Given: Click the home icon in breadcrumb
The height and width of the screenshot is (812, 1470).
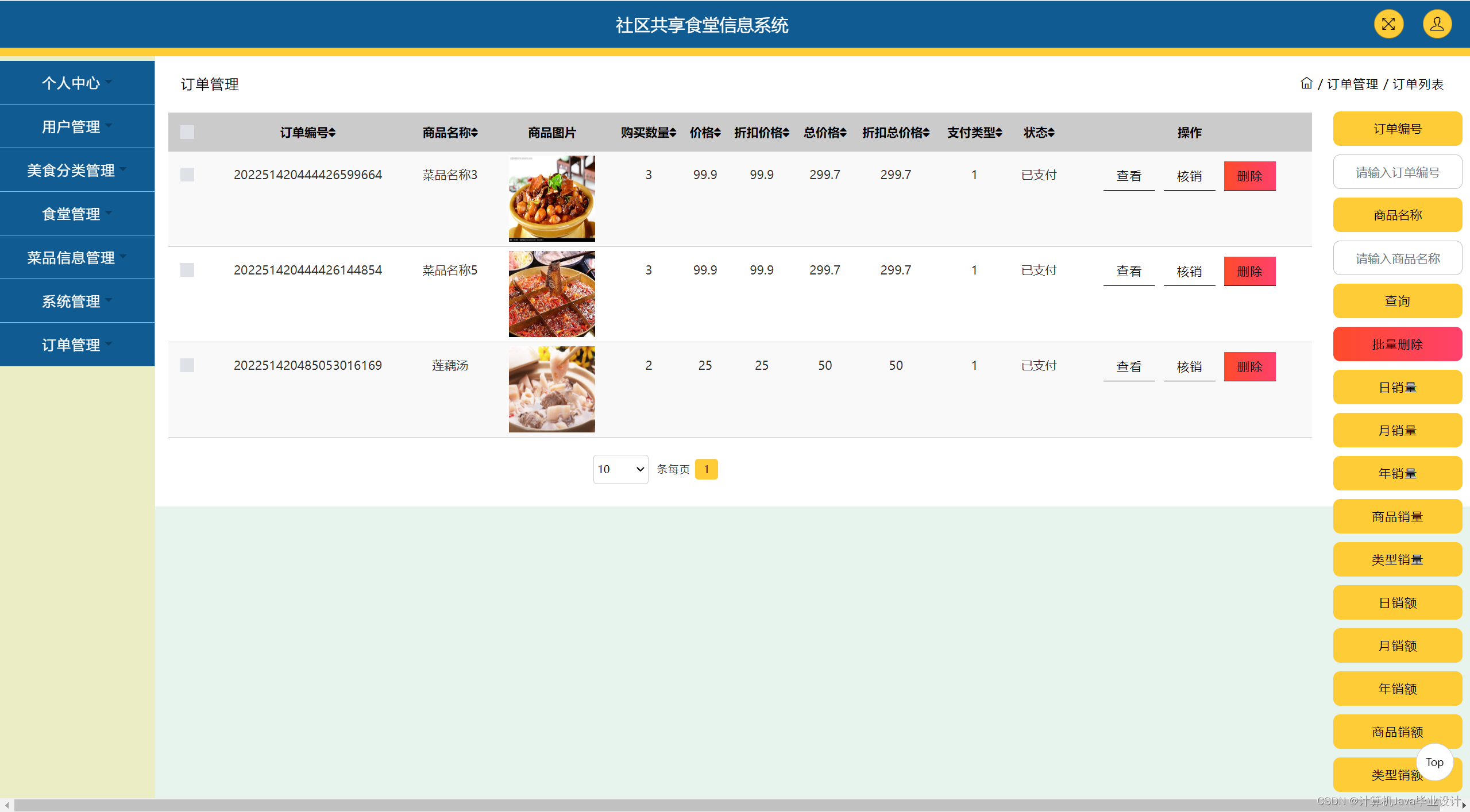Looking at the screenshot, I should click(1306, 83).
